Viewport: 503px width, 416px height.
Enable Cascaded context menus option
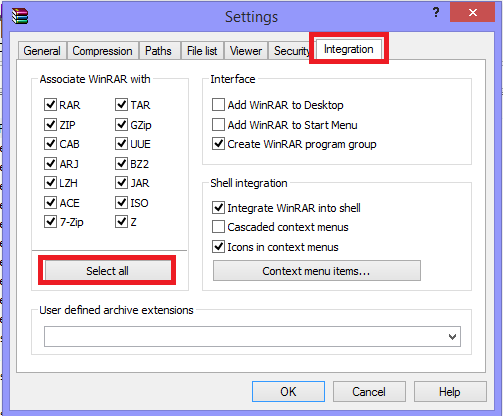[218, 227]
